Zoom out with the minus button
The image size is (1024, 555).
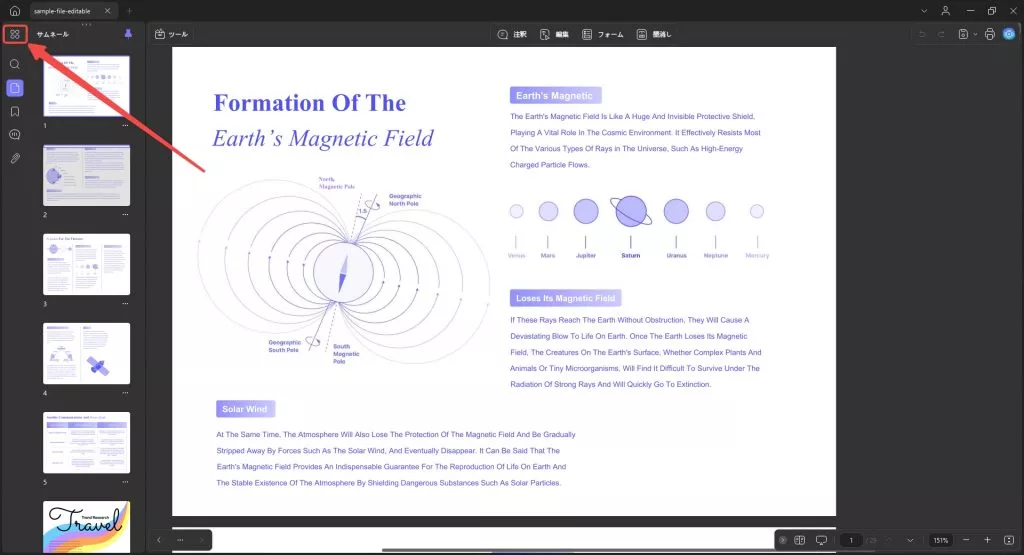(x=966, y=540)
